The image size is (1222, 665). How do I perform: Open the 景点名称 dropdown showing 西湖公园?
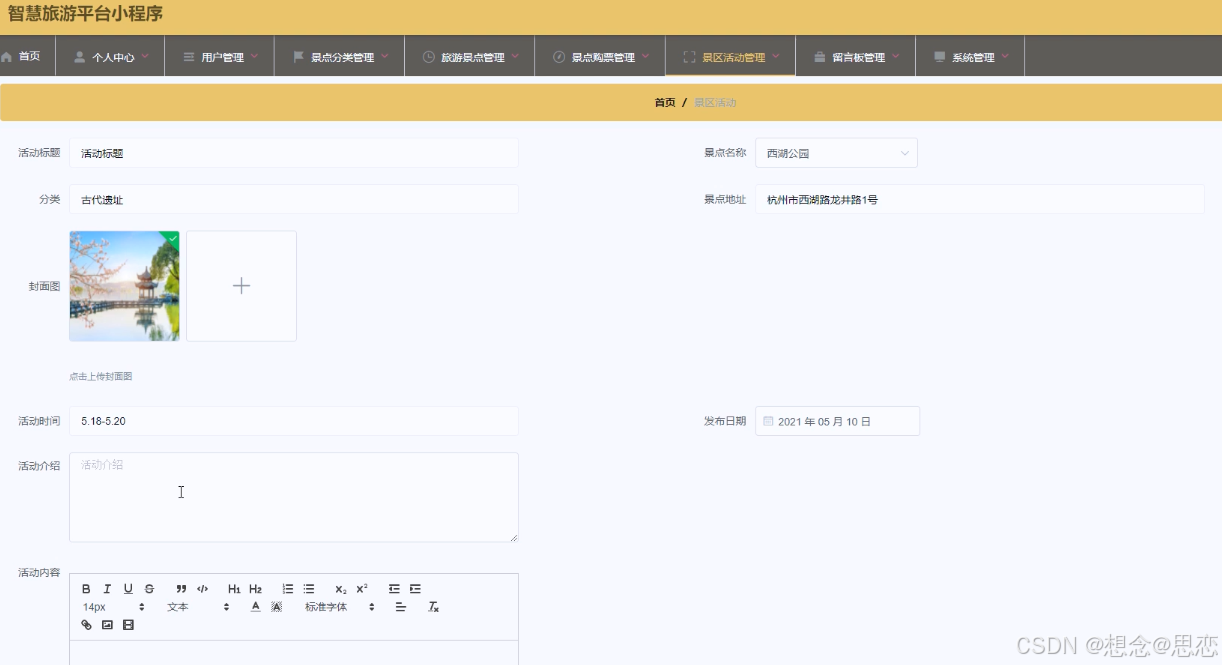click(836, 153)
